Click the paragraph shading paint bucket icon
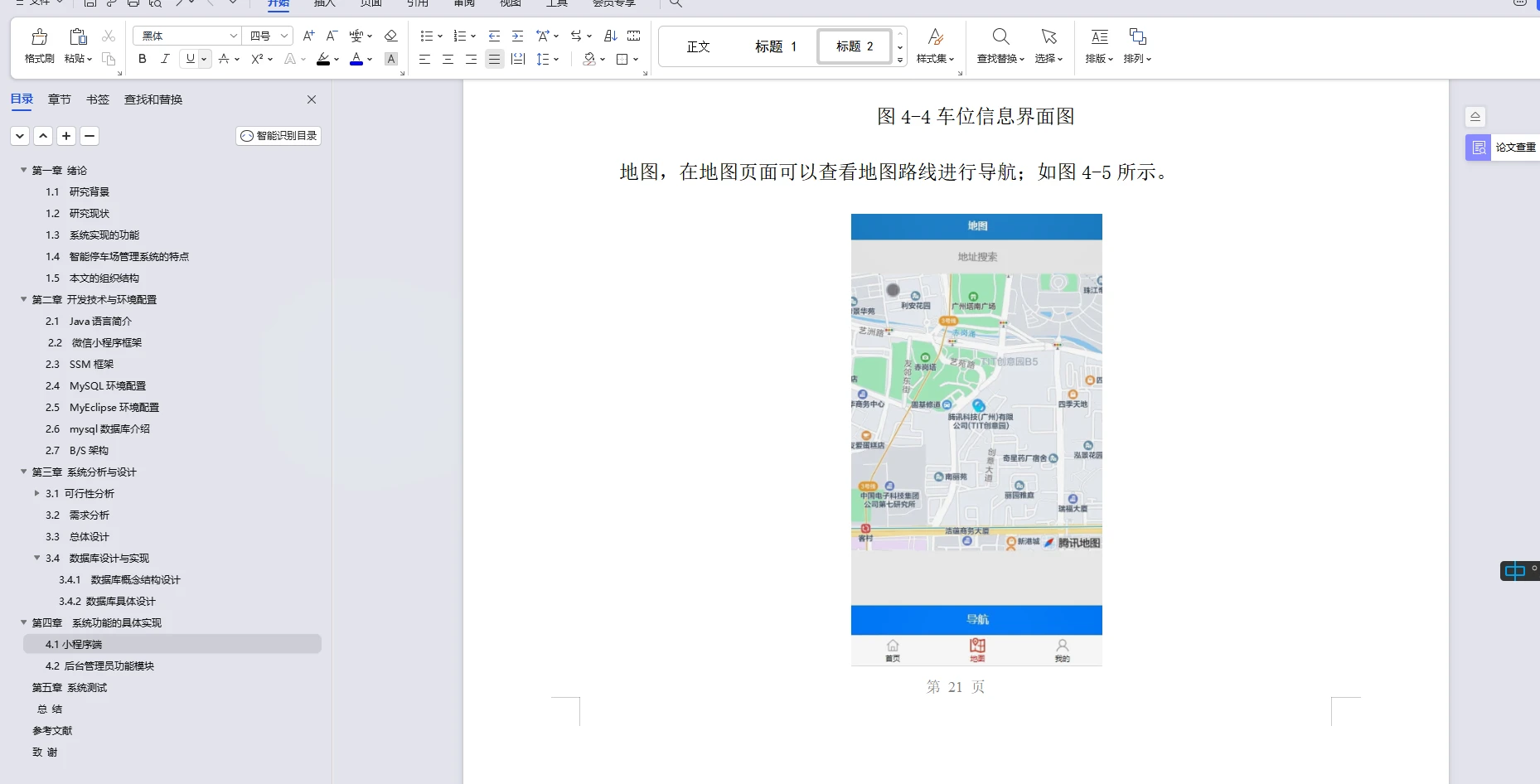The image size is (1540, 784). pos(589,59)
